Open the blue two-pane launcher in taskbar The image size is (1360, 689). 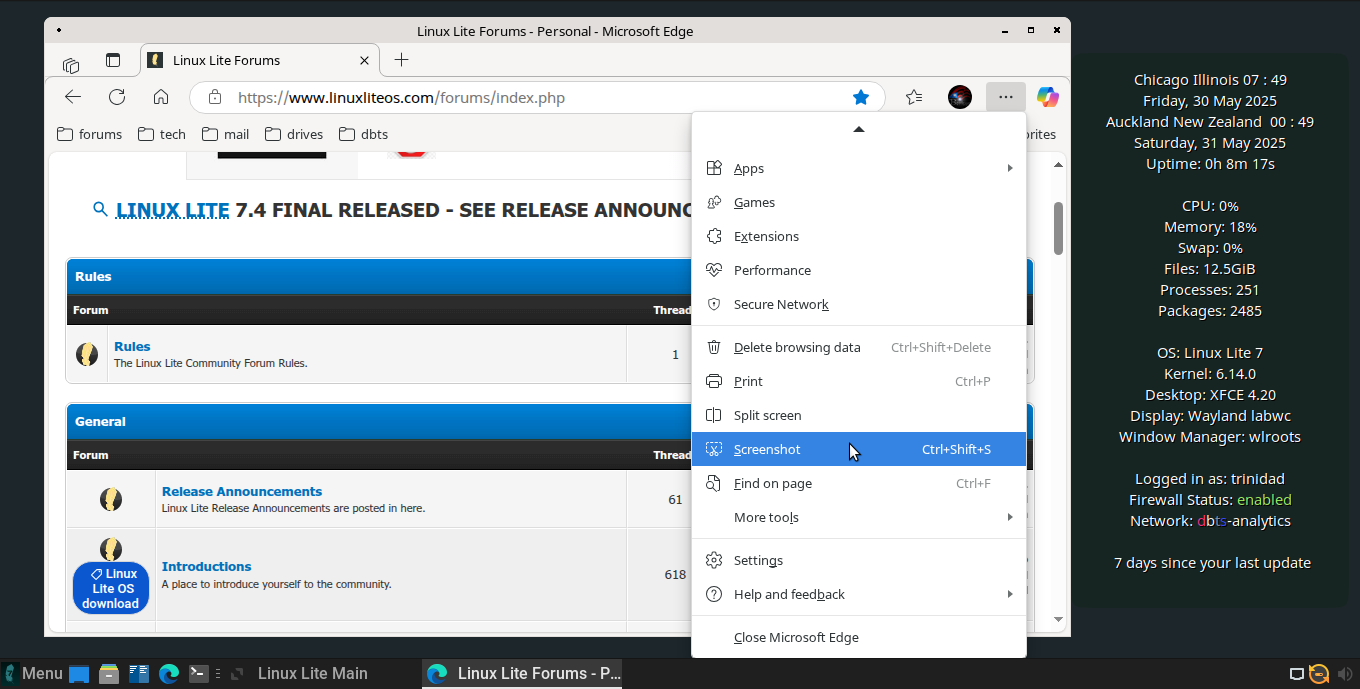[x=139, y=674]
